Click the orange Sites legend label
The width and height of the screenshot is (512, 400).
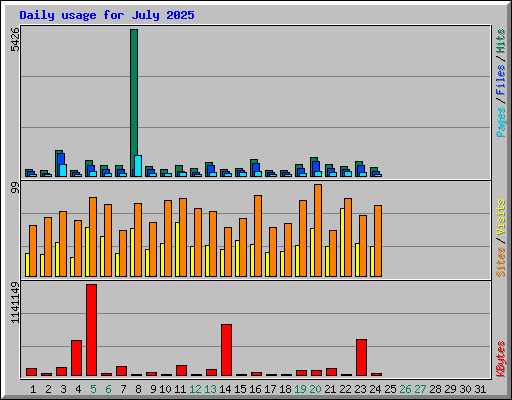500,262
